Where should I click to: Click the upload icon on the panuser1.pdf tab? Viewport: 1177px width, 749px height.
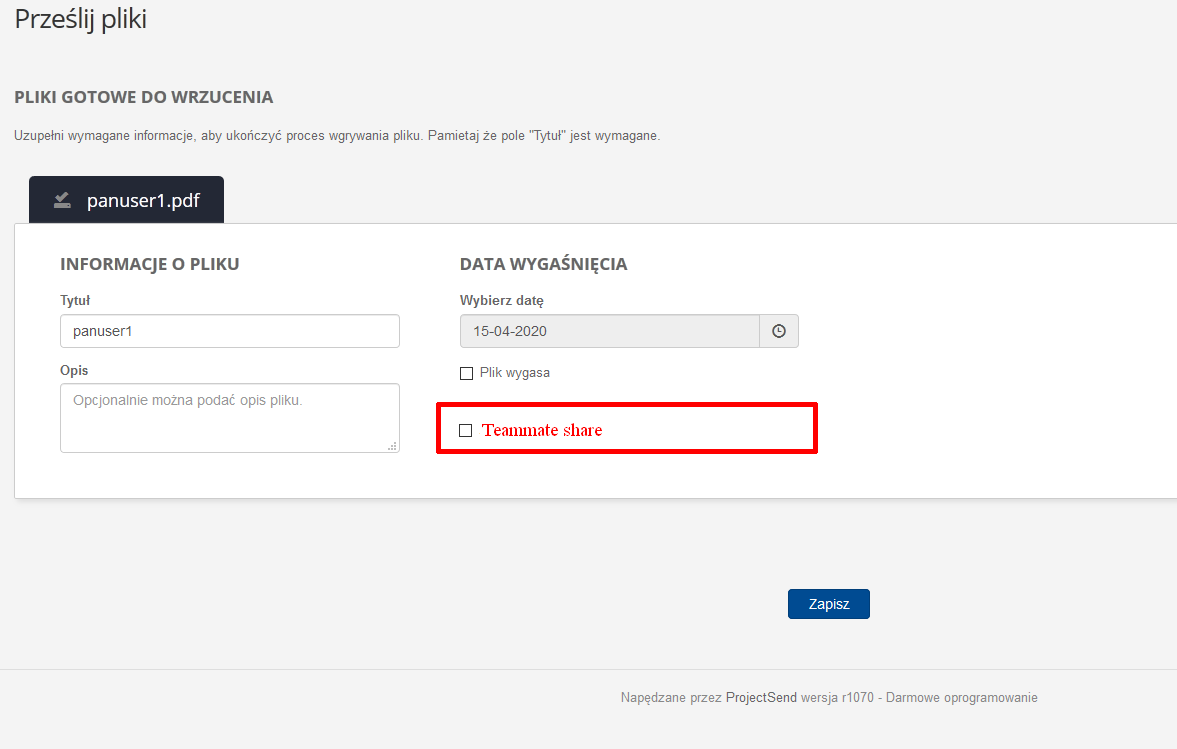point(62,199)
